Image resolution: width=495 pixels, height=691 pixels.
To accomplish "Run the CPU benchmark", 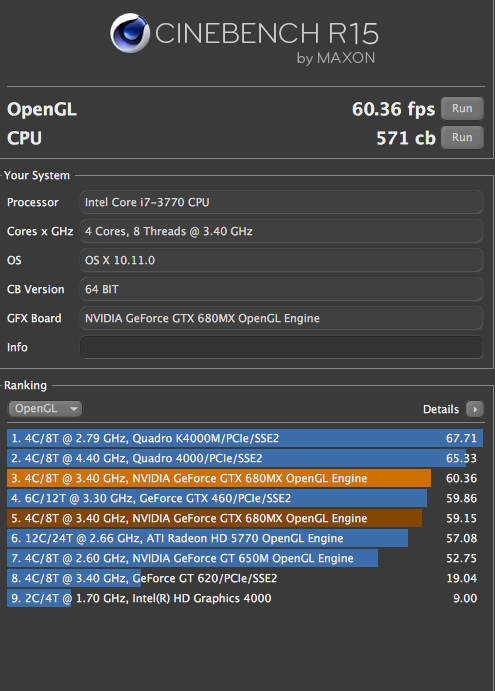I will point(462,137).
